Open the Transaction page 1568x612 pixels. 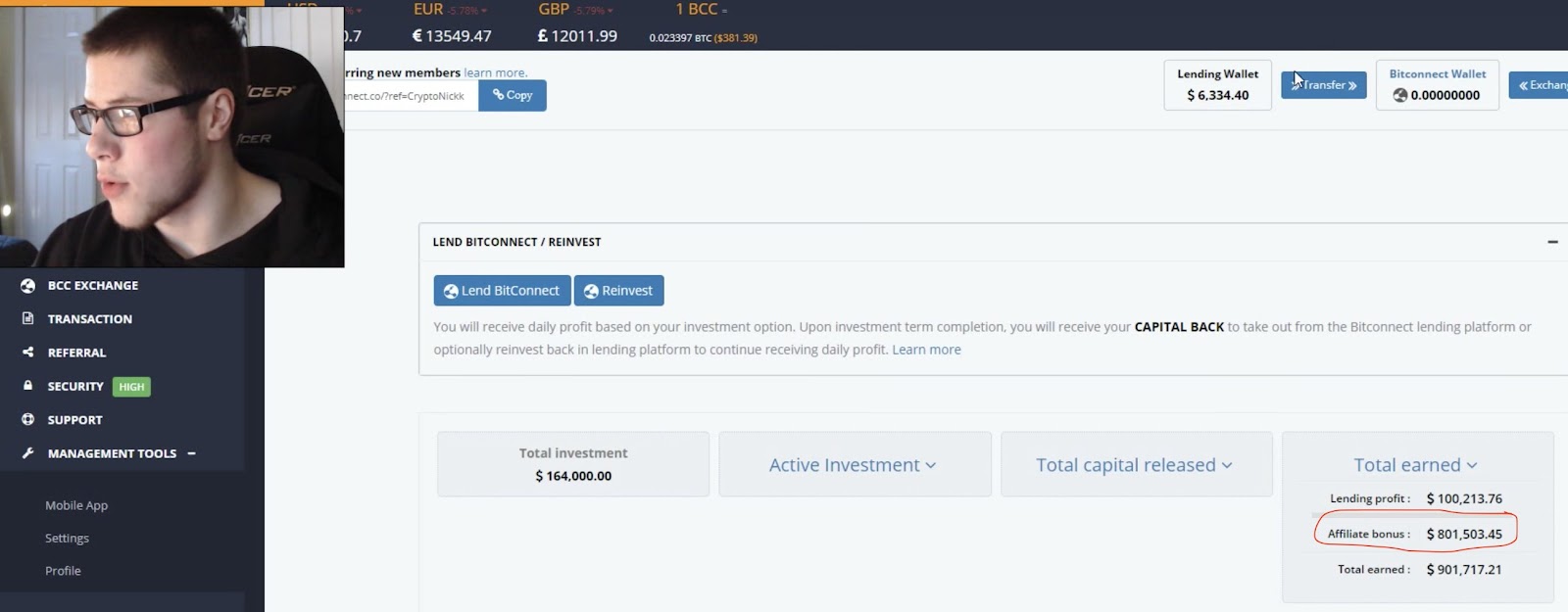89,319
